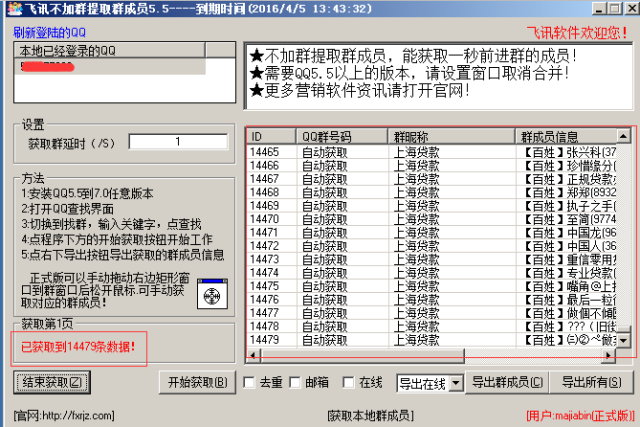Select table row with ID 14472
The image size is (640, 427).
click(432, 246)
